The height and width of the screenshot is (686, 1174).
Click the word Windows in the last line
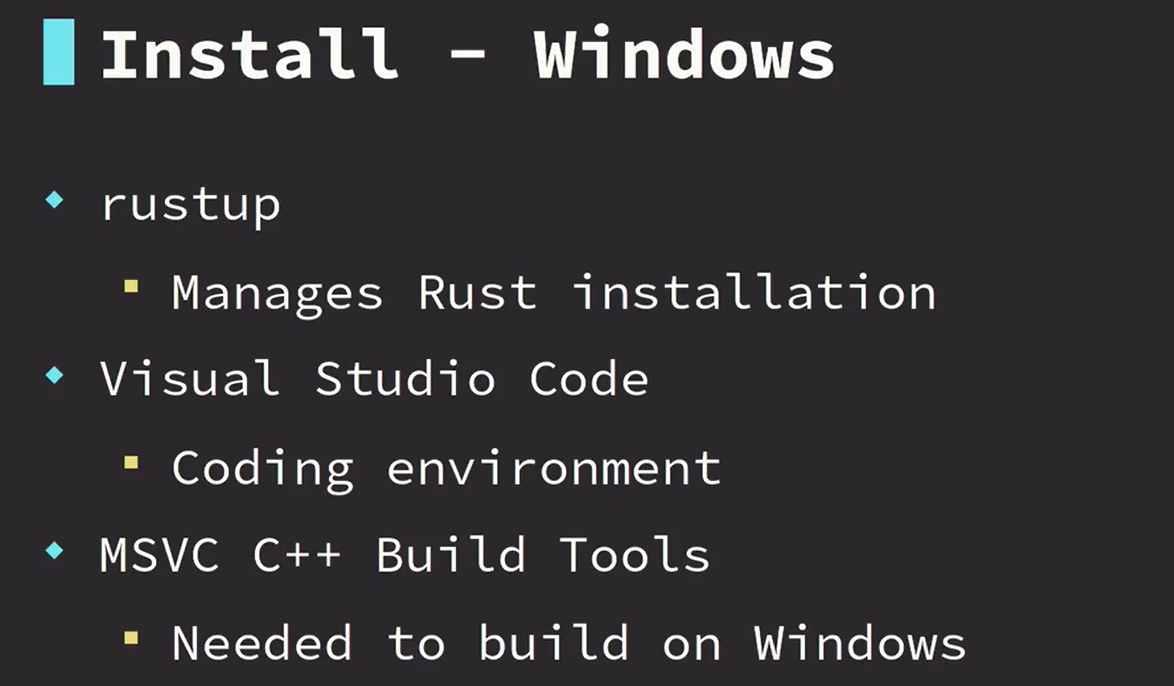860,643
